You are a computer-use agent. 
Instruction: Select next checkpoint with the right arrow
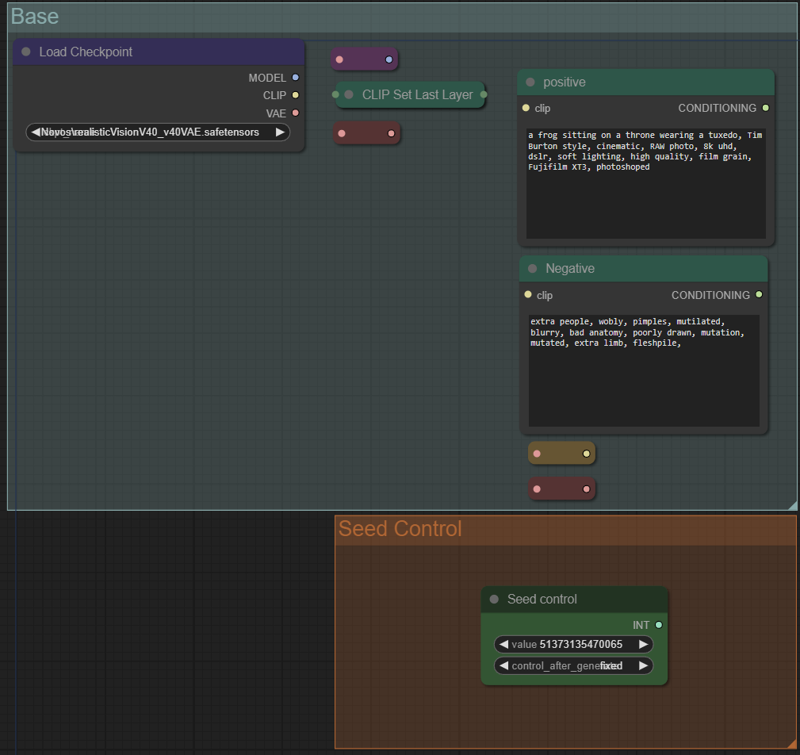pyautogui.click(x=280, y=132)
